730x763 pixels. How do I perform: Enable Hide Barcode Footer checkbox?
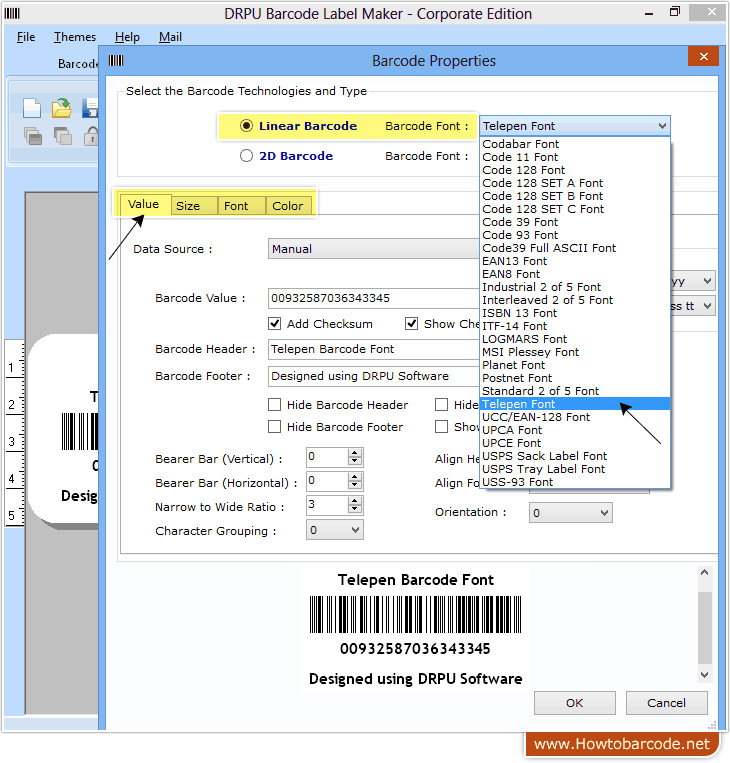[x=274, y=427]
